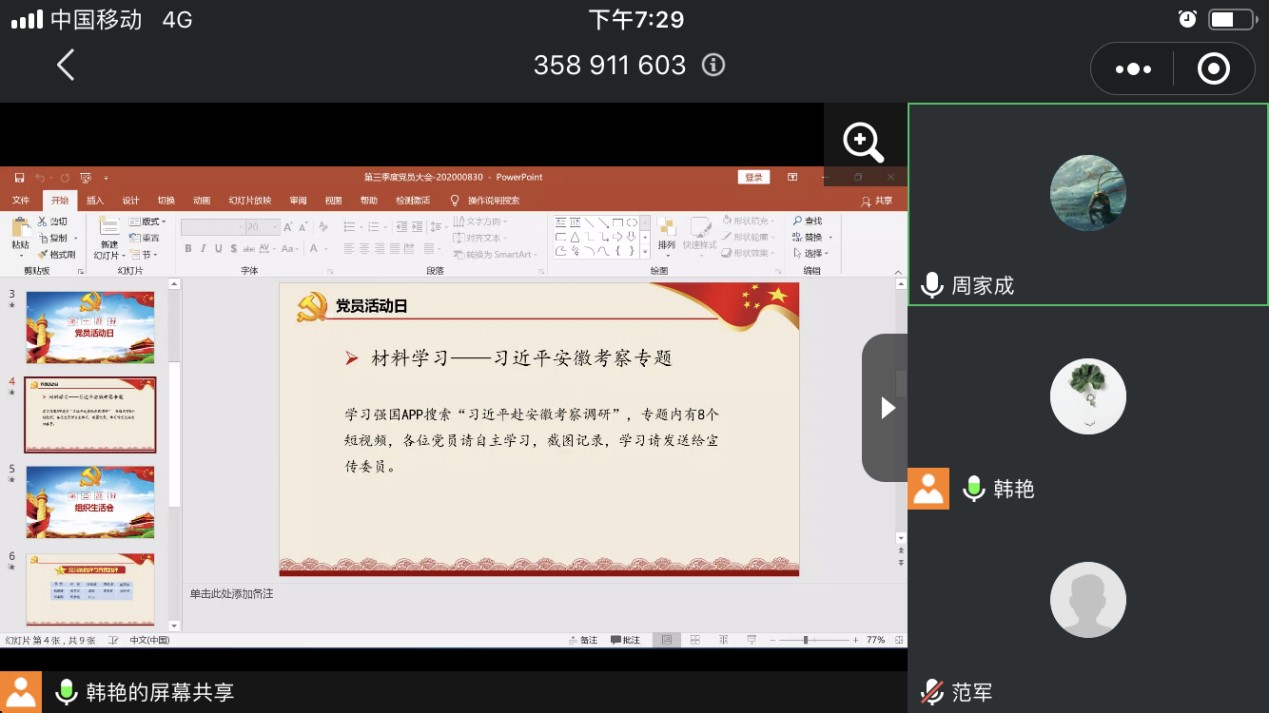Tap the circular close mini-program button
This screenshot has width=1269, height=713.
pyautogui.click(x=1213, y=69)
